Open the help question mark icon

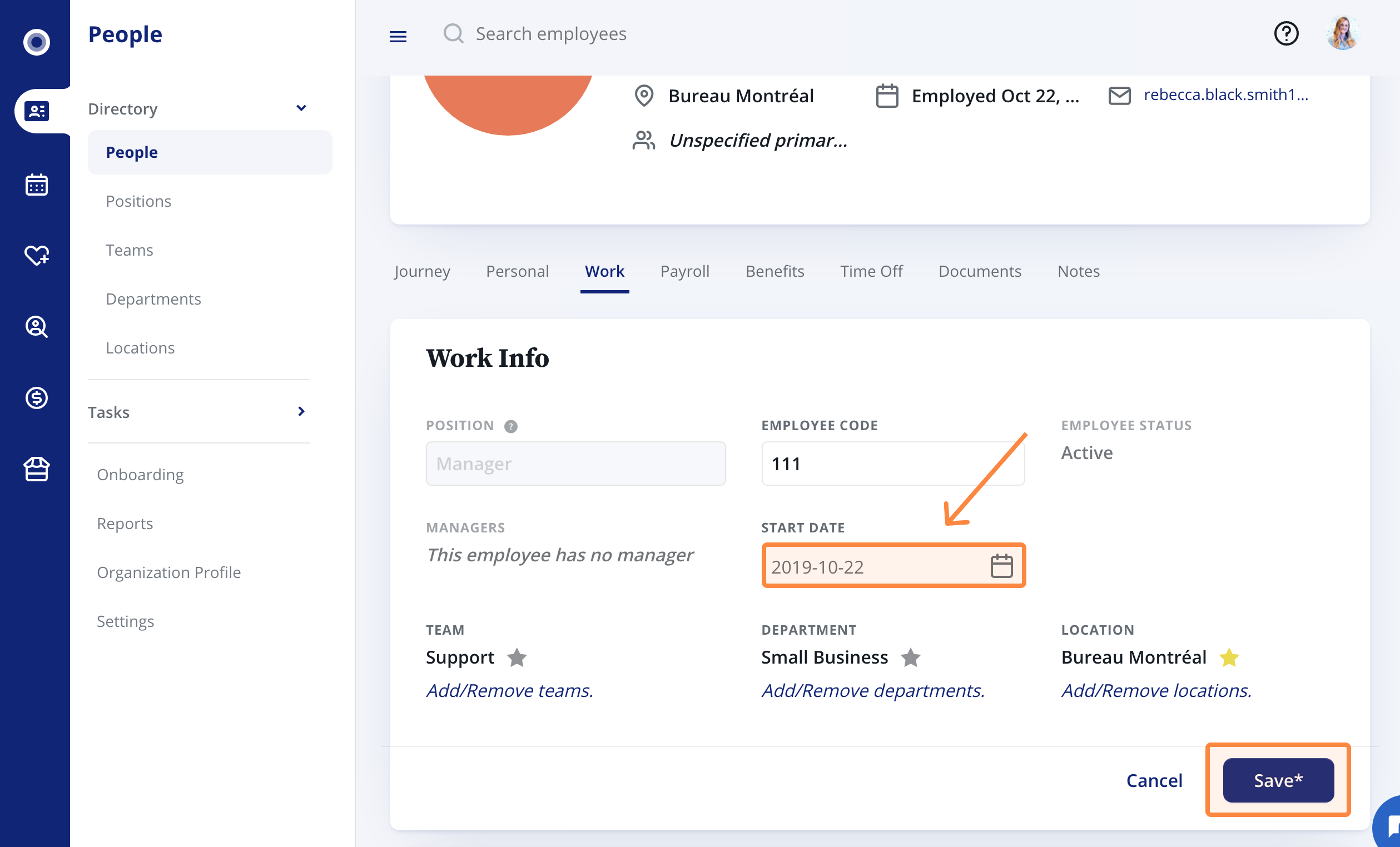tap(1287, 33)
